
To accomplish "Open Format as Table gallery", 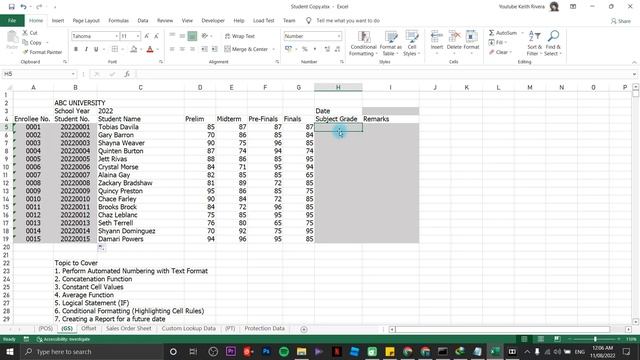I will (x=391, y=43).
